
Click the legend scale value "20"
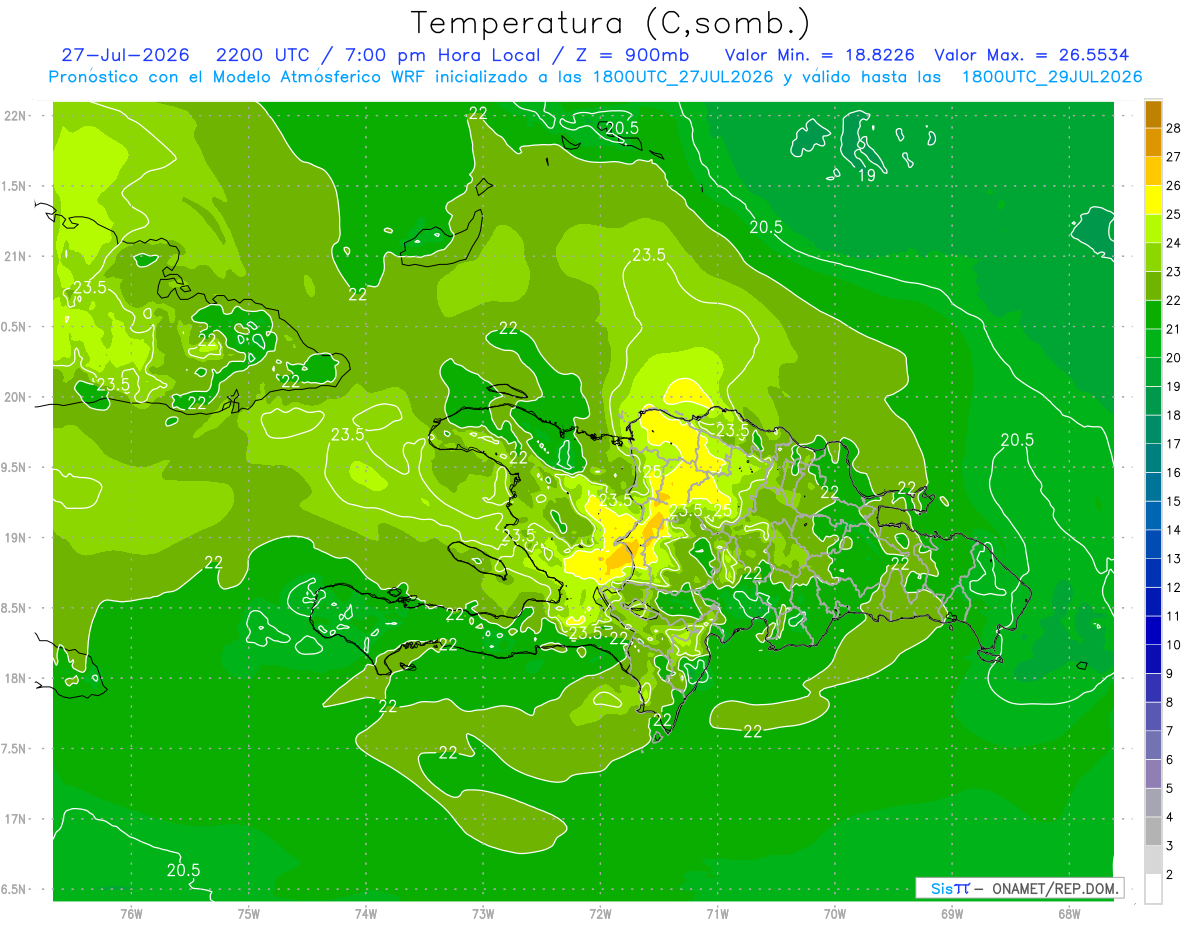click(x=1174, y=357)
